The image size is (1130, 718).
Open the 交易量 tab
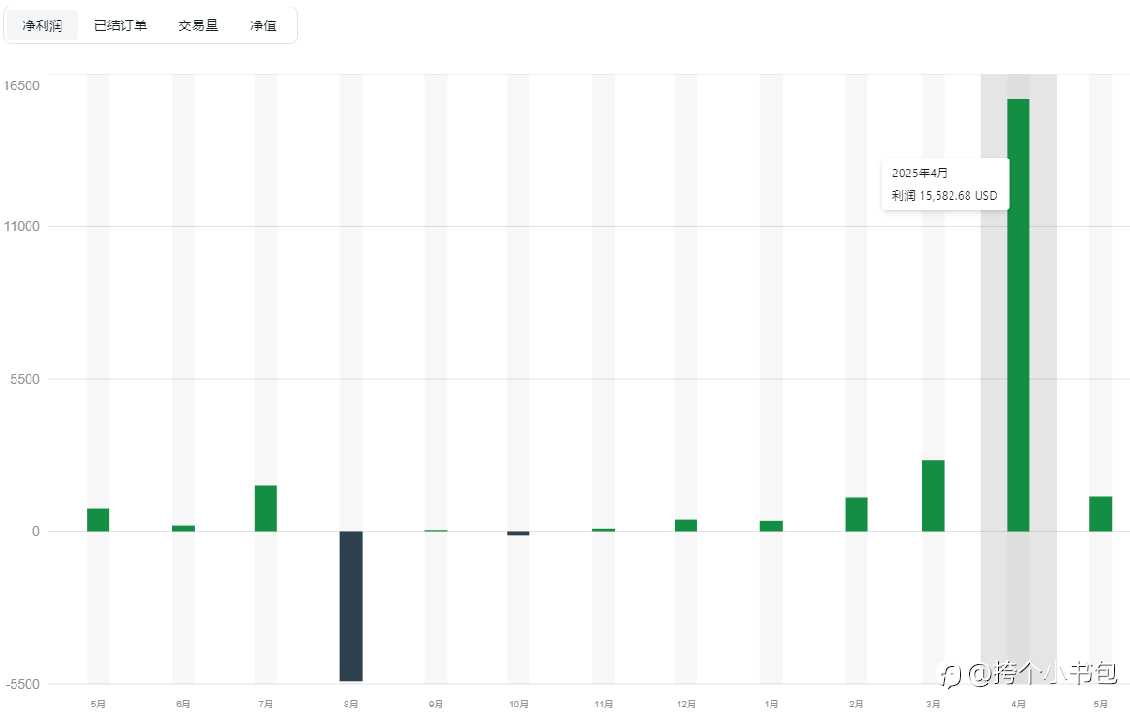point(198,26)
